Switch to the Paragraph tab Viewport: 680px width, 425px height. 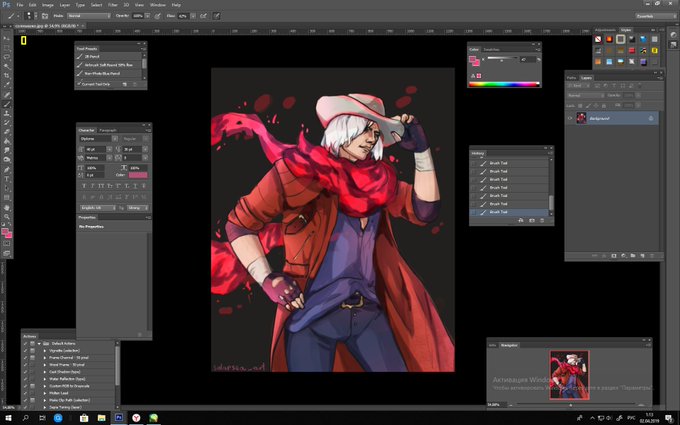(108, 130)
